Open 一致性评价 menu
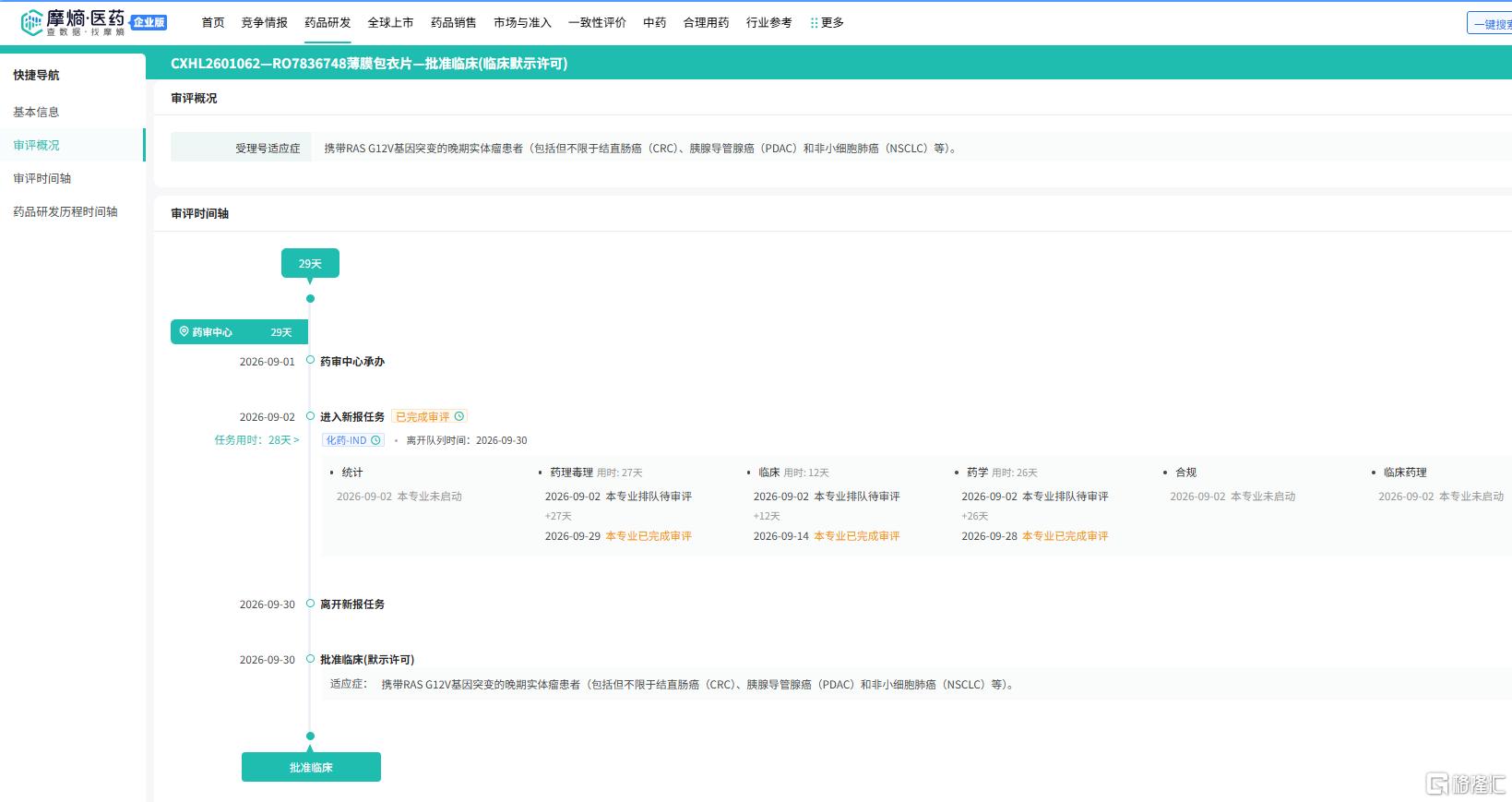 point(597,23)
